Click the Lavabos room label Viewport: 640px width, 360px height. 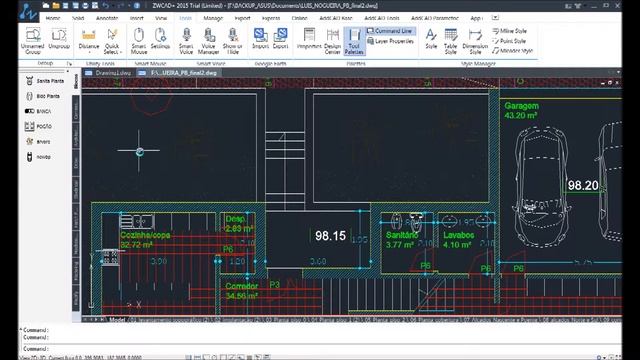pos(459,235)
